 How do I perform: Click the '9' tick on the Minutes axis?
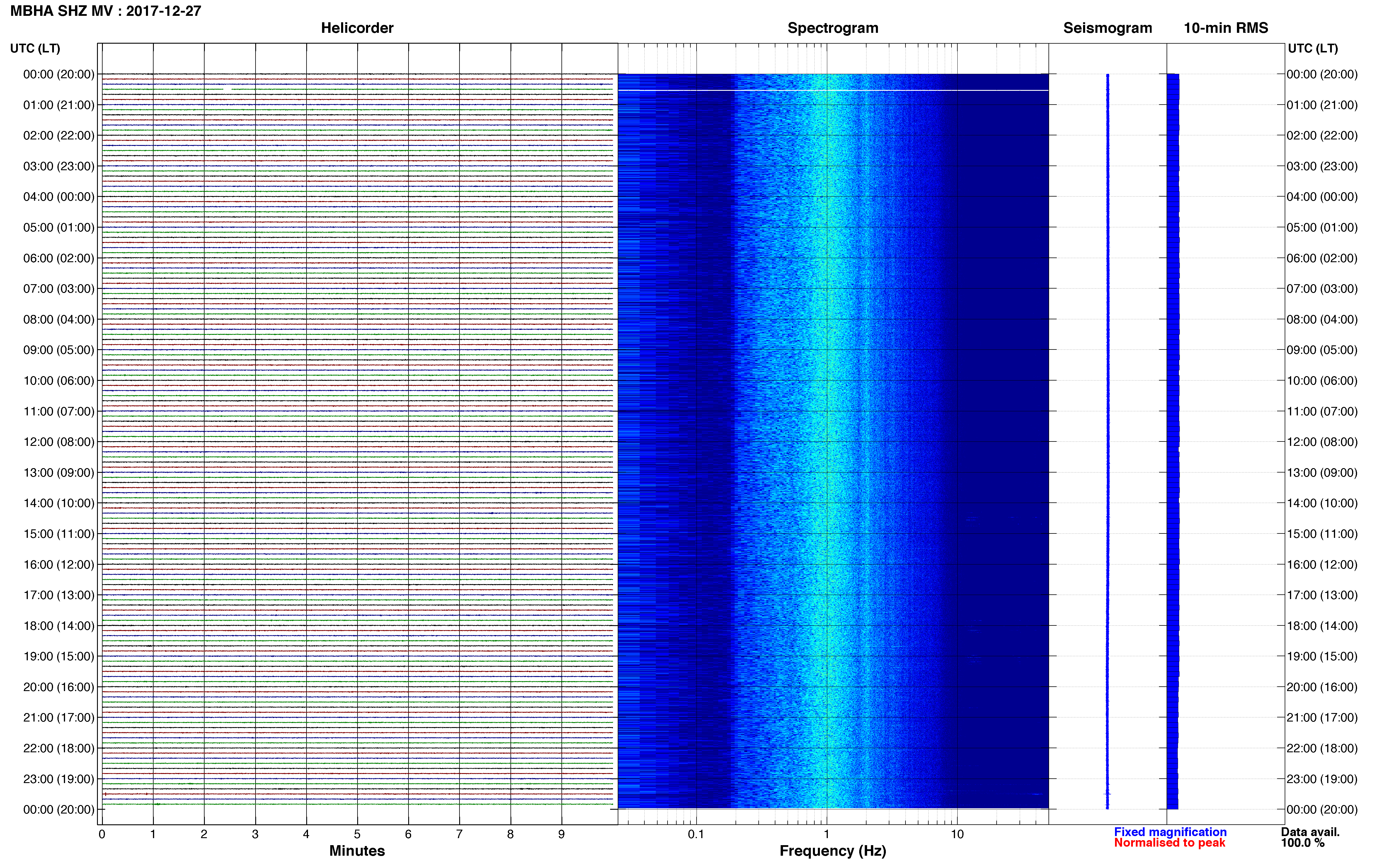pos(561,834)
